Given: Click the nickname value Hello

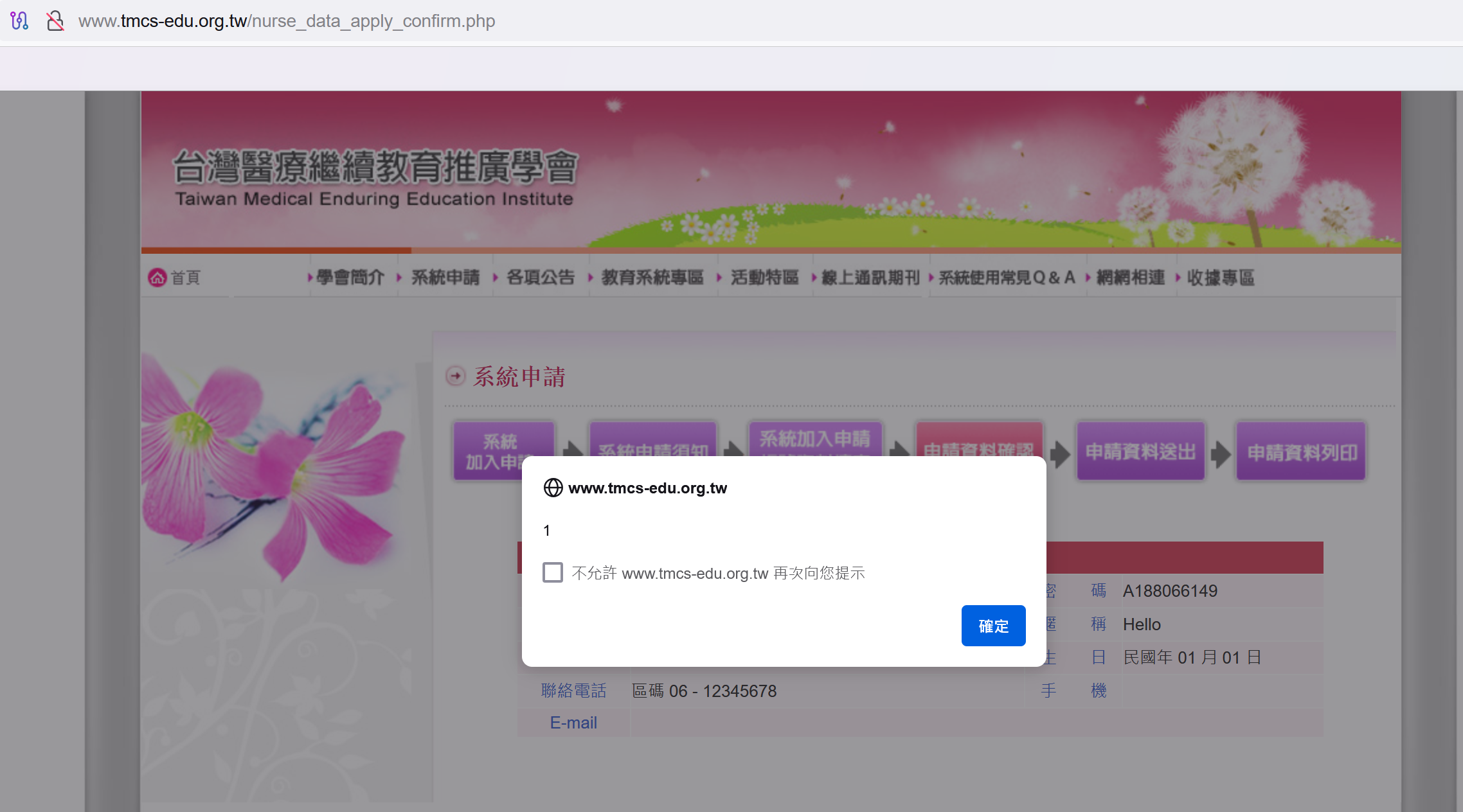Looking at the screenshot, I should (x=1142, y=624).
